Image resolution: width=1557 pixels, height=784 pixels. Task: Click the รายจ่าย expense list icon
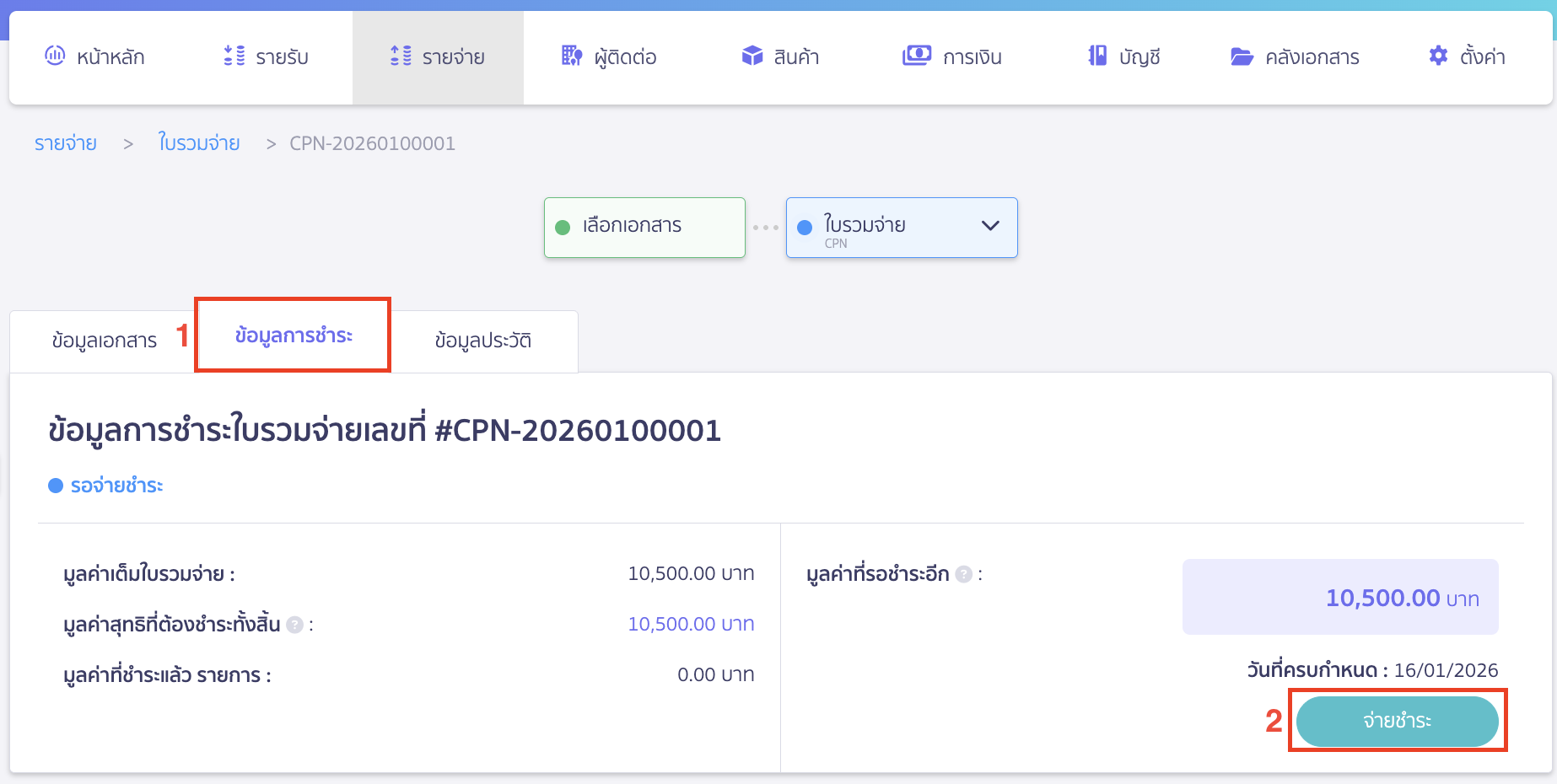tap(401, 56)
